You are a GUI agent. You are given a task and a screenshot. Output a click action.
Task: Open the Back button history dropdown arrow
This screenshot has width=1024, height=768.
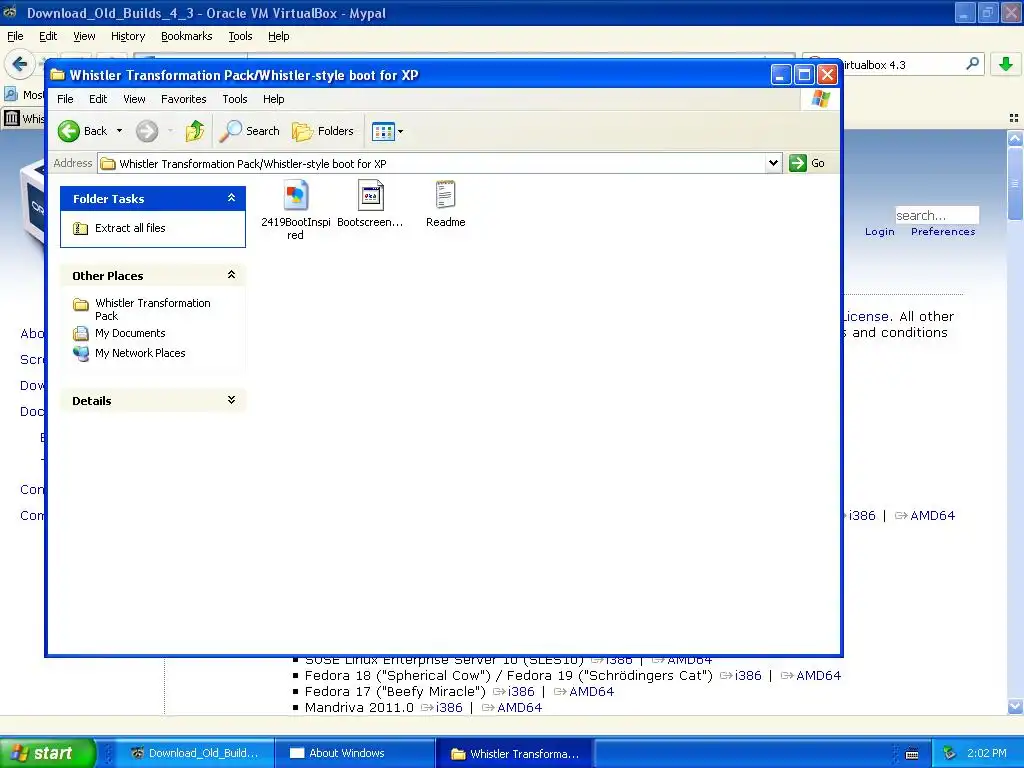pyautogui.click(x=120, y=131)
